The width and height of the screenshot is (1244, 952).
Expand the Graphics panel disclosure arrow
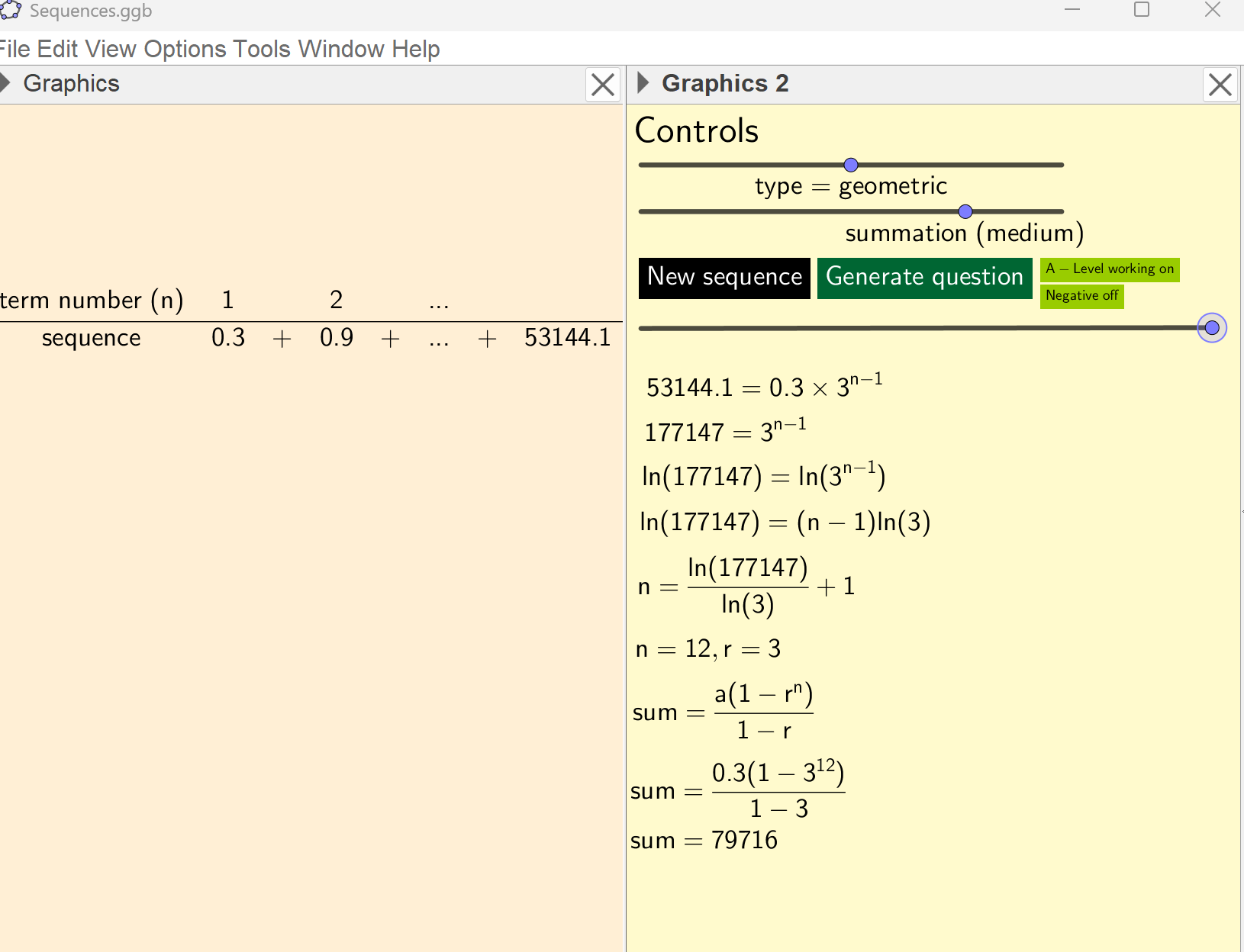pos(6,83)
